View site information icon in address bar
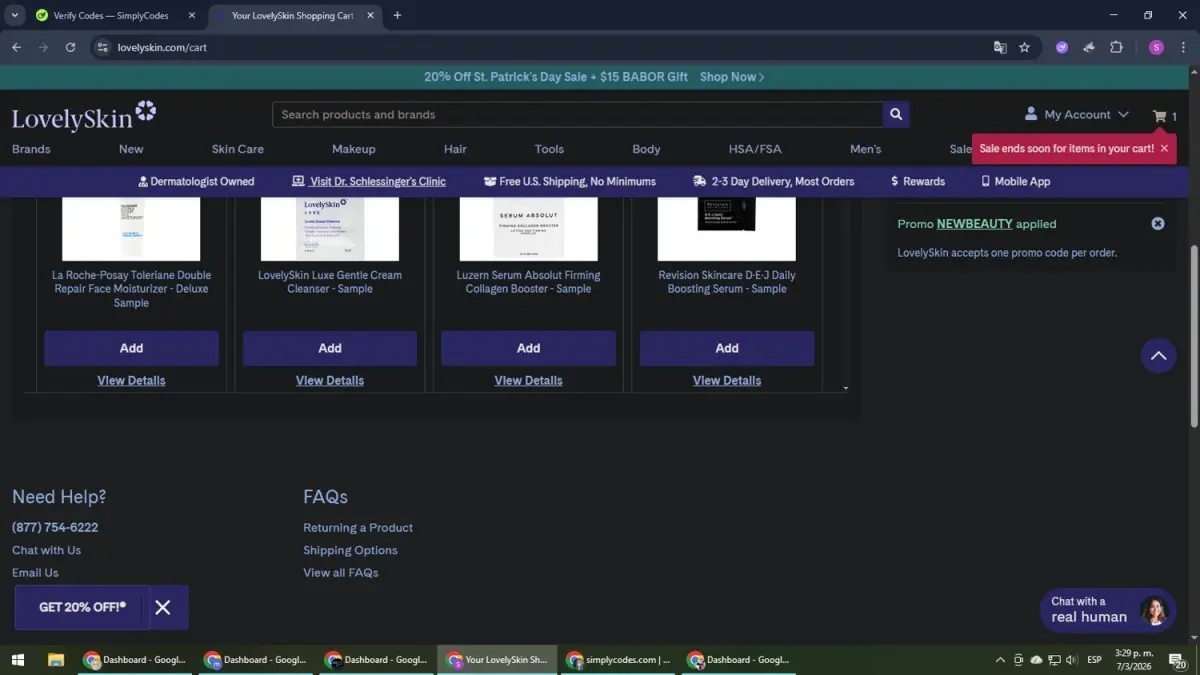 pyautogui.click(x=101, y=47)
